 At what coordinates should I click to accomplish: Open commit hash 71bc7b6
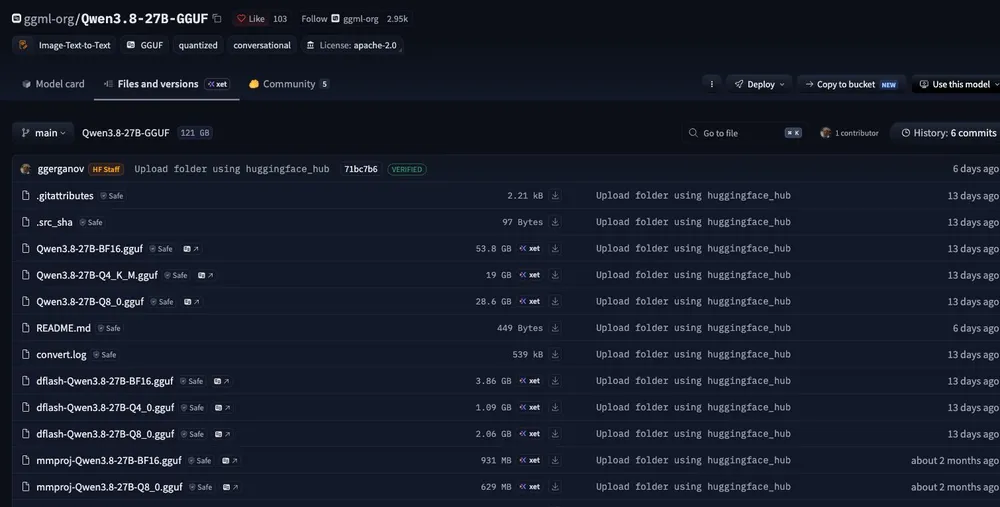[x=360, y=169]
